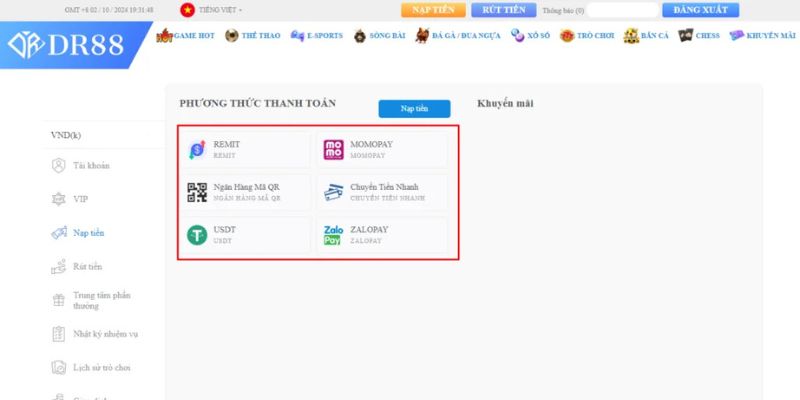
Task: Click the Vietnam flag icon
Action: point(187,10)
